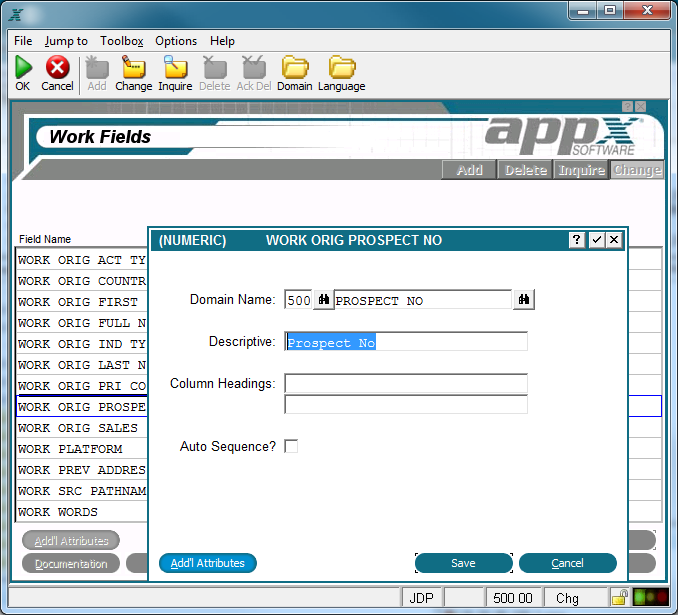Select WORK PREV ADDRES row
The width and height of the screenshot is (678, 615).
tap(82, 470)
